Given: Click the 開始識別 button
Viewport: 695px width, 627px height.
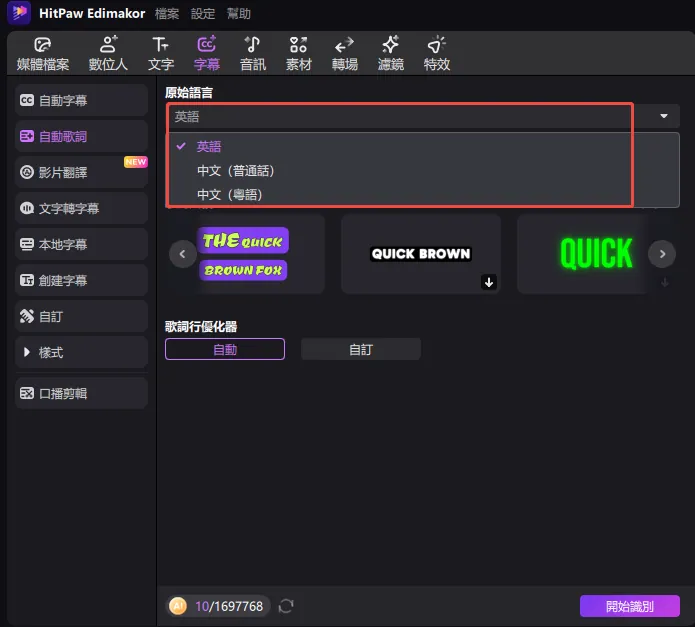Looking at the screenshot, I should pyautogui.click(x=629, y=606).
